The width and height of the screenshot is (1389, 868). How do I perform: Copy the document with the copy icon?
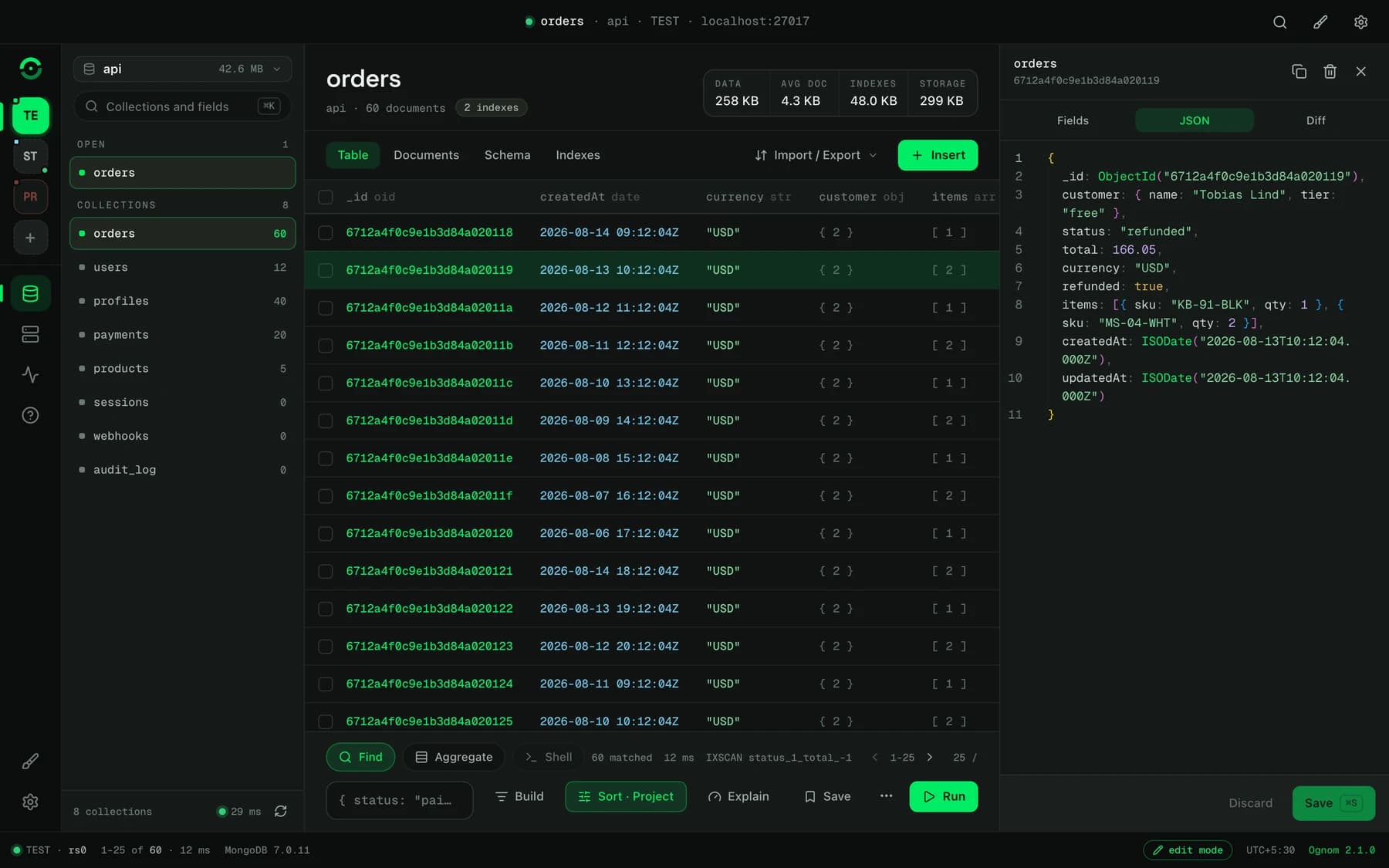tap(1299, 71)
